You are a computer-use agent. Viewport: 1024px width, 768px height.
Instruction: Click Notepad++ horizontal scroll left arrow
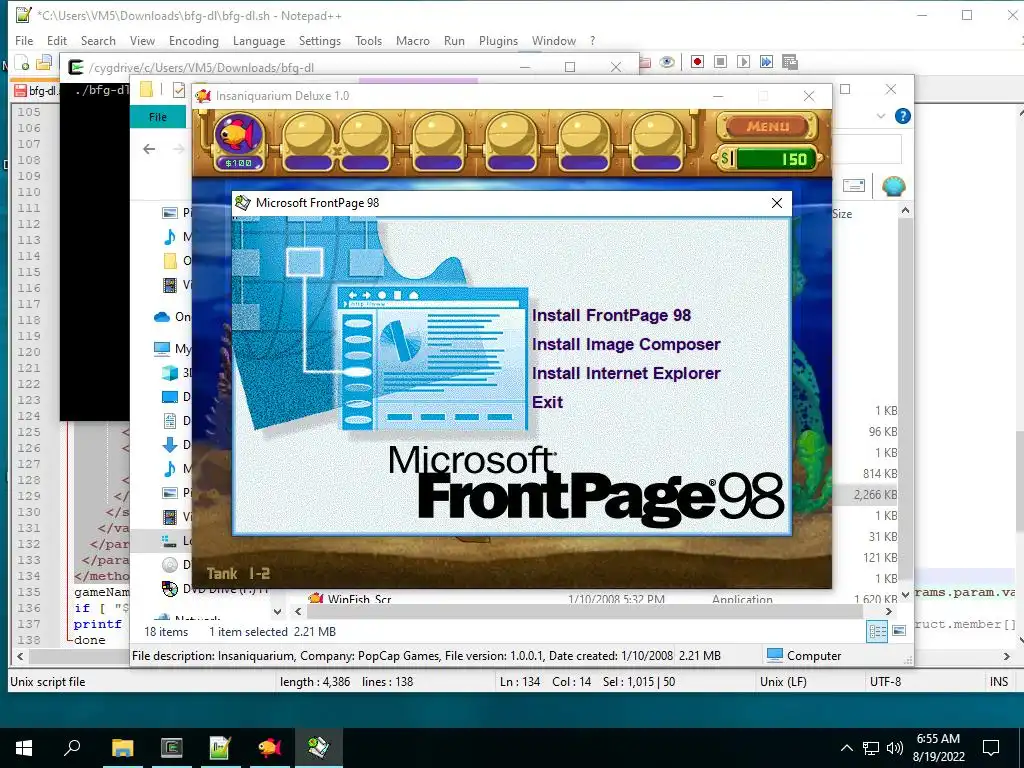(x=20, y=656)
